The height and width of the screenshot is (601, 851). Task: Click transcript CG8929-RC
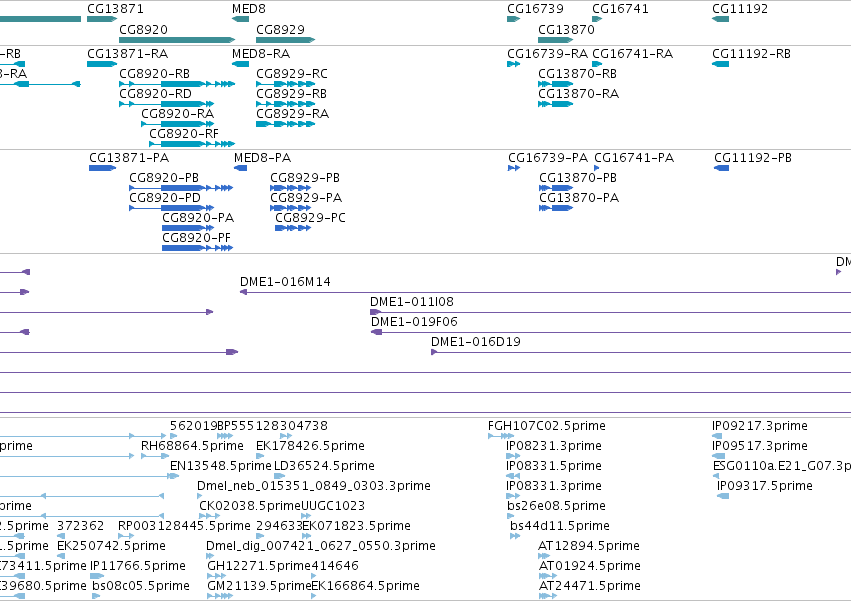pyautogui.click(x=291, y=74)
